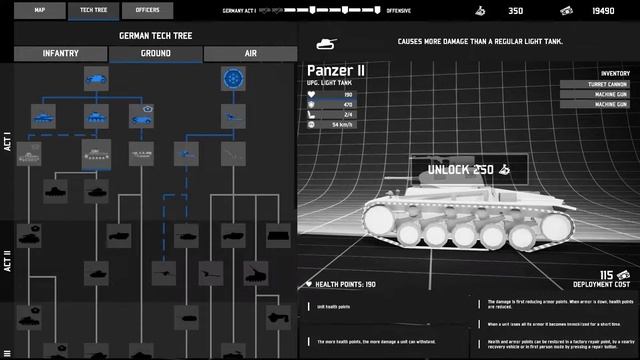The image size is (640, 360).
Task: Click the blue car root node
Action: click(x=96, y=78)
